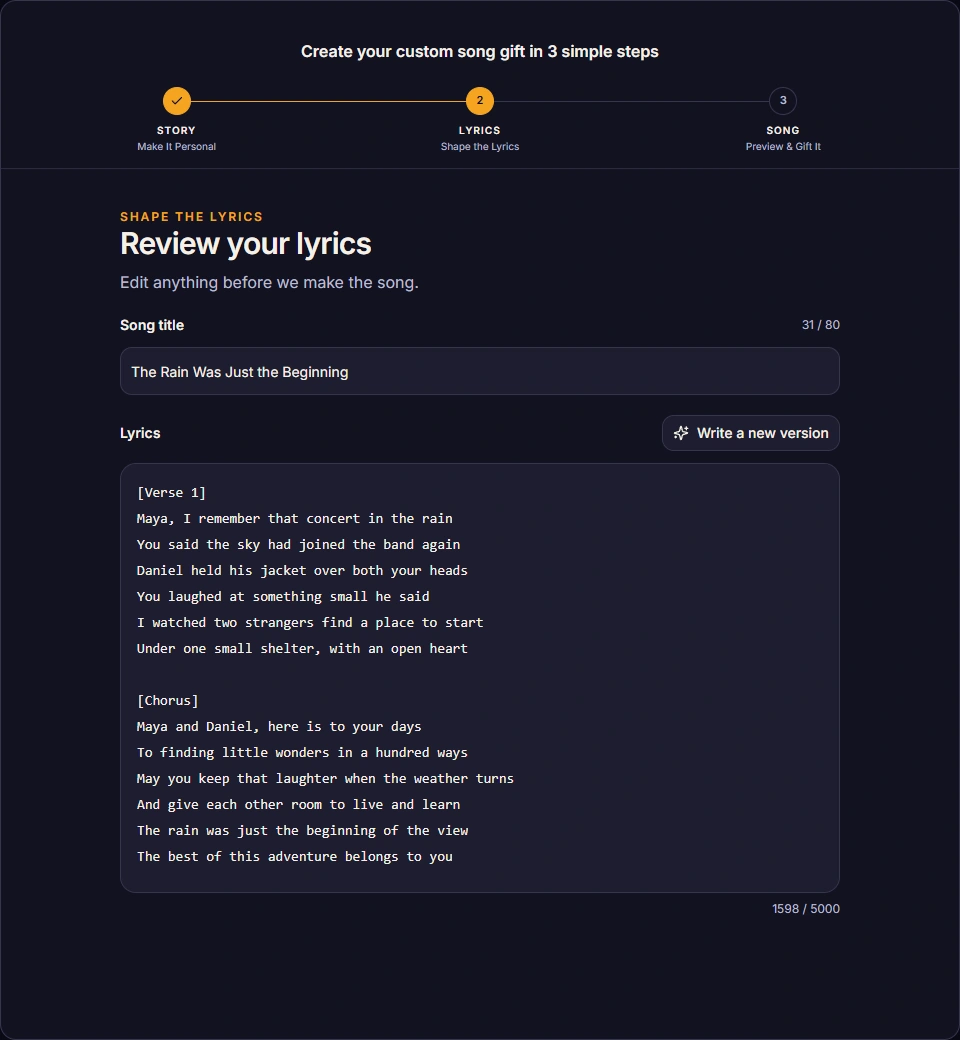The image size is (960, 1040).
Task: Click the line 'The best of this adventure belongs to you'
Action: [x=295, y=856]
